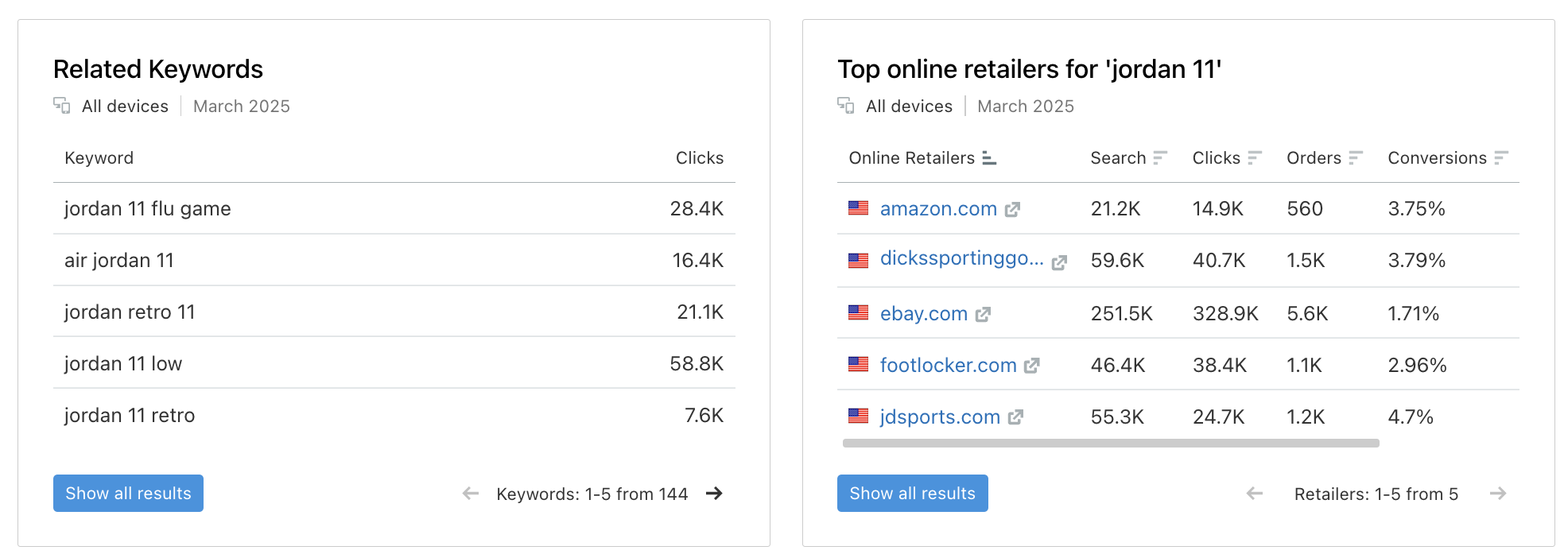Sort the retailers table by Clicks
1568x558 pixels.
[x=1253, y=157]
